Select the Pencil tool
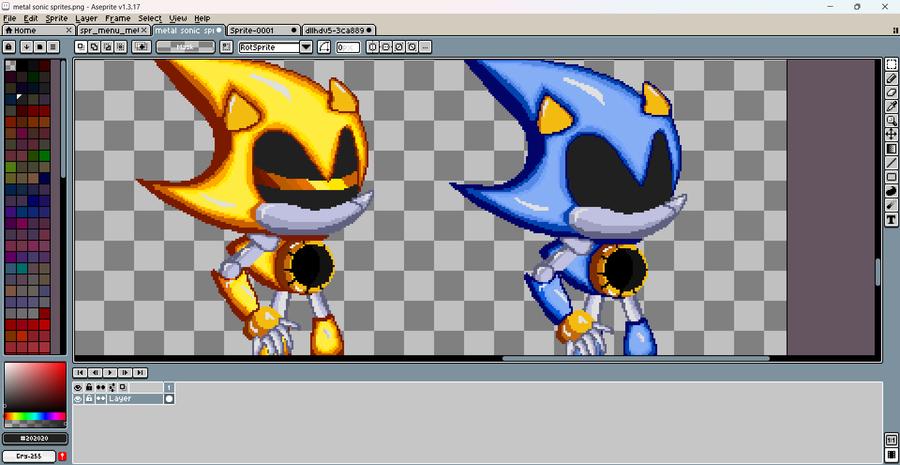Image resolution: width=900 pixels, height=465 pixels. (891, 78)
